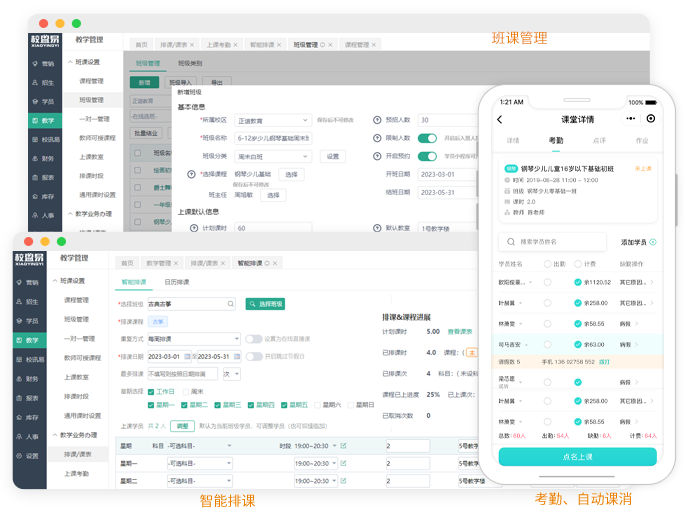Open 财务 in front window sidebar
Image resolution: width=685 pixels, height=514 pixels.
[28, 379]
